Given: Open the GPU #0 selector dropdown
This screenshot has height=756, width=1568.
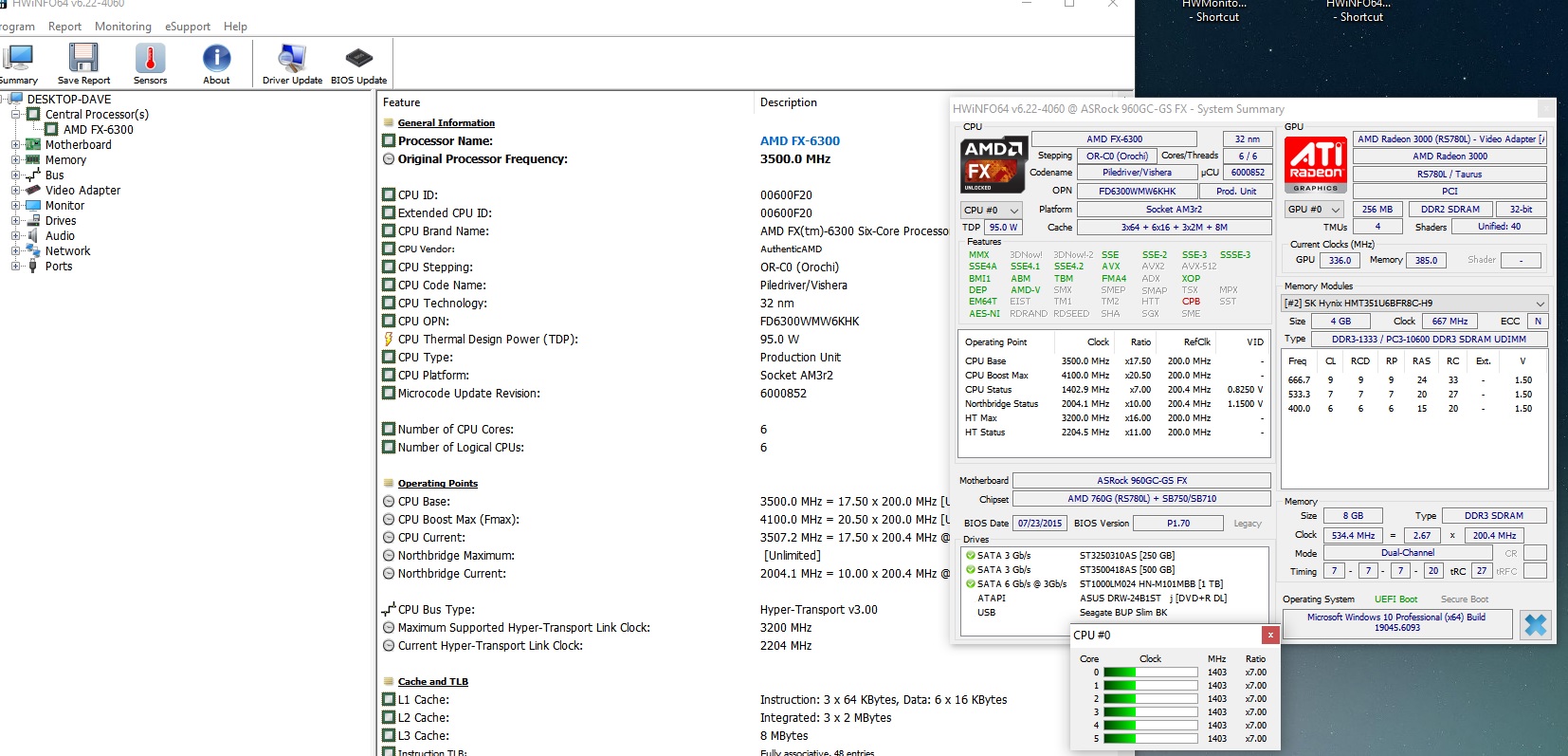Looking at the screenshot, I should point(1315,209).
